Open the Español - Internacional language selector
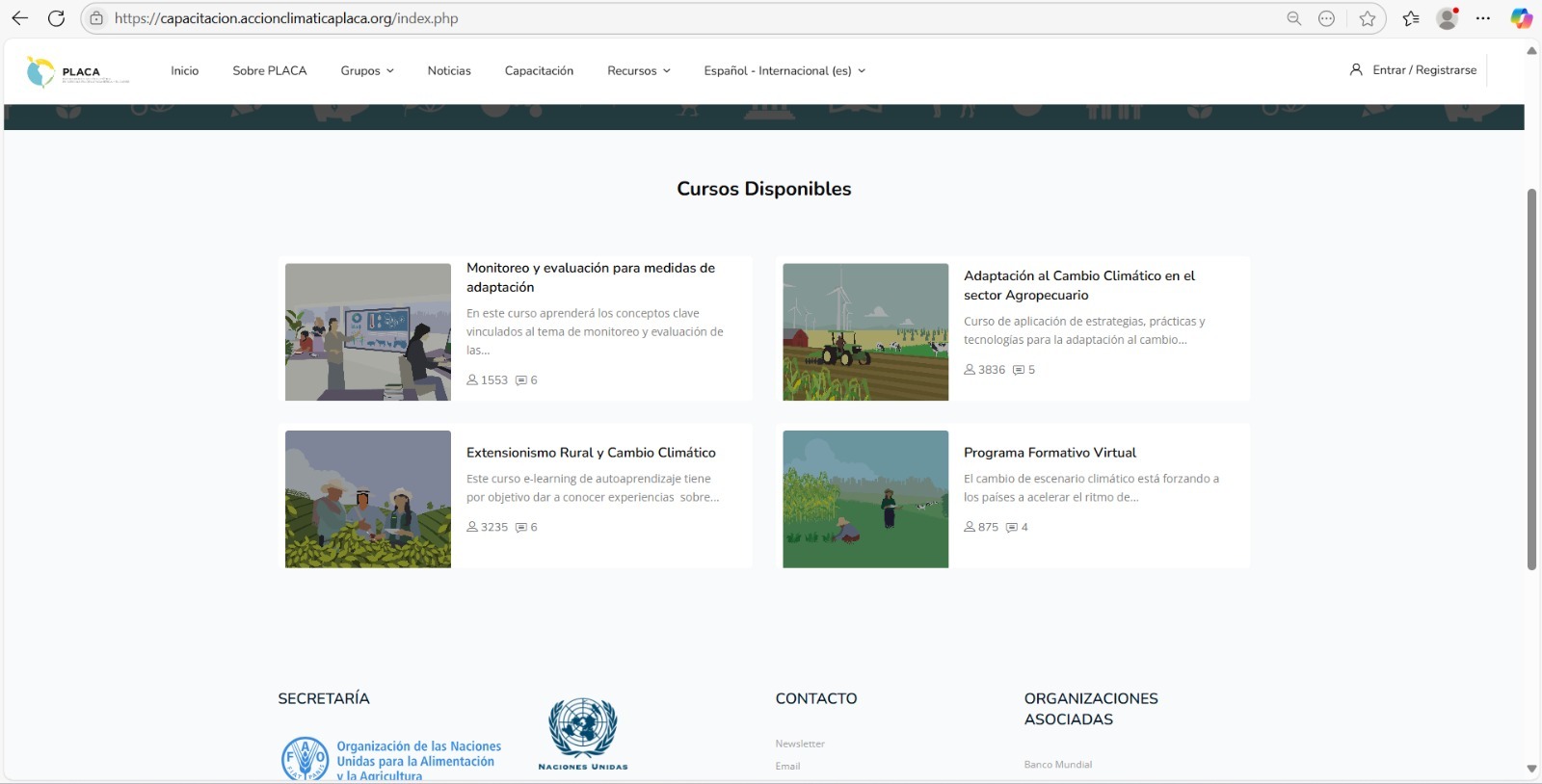Viewport: 1542px width, 784px height. 784,70
